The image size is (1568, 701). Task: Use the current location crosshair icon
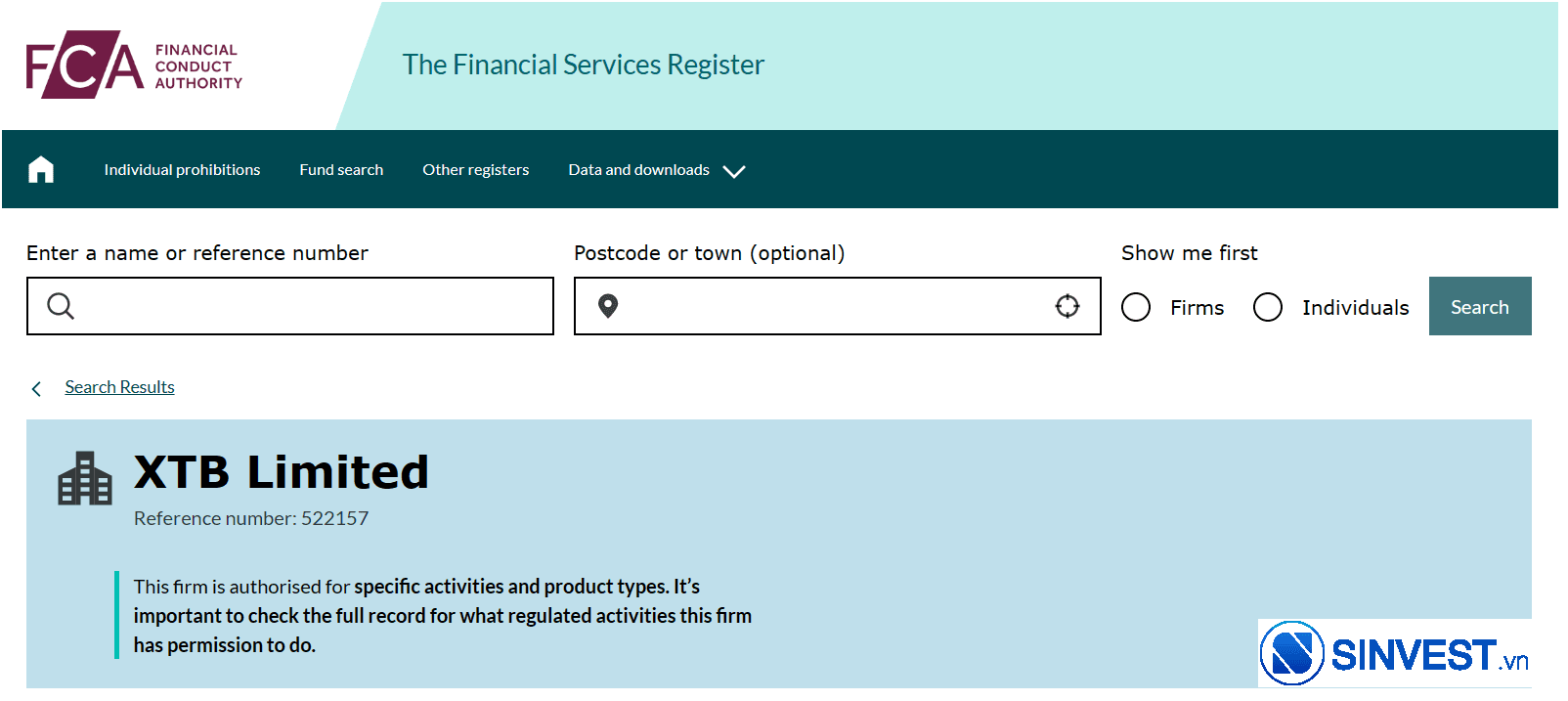(x=1067, y=306)
